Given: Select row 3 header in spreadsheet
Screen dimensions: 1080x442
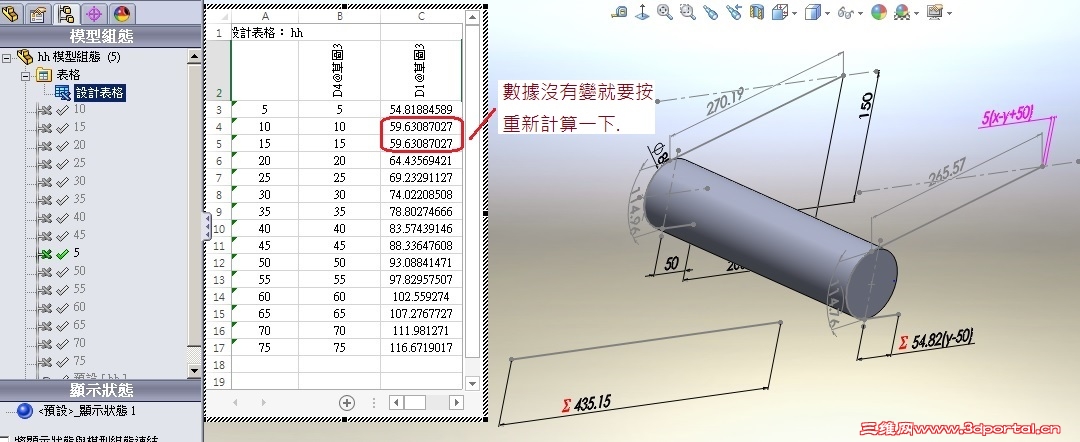Looking at the screenshot, I should [x=219, y=109].
